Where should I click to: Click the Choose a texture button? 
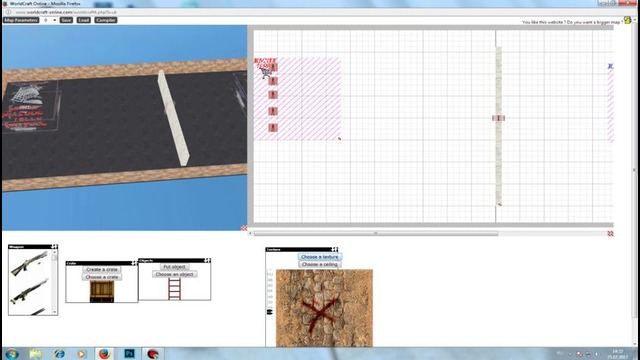[320, 257]
